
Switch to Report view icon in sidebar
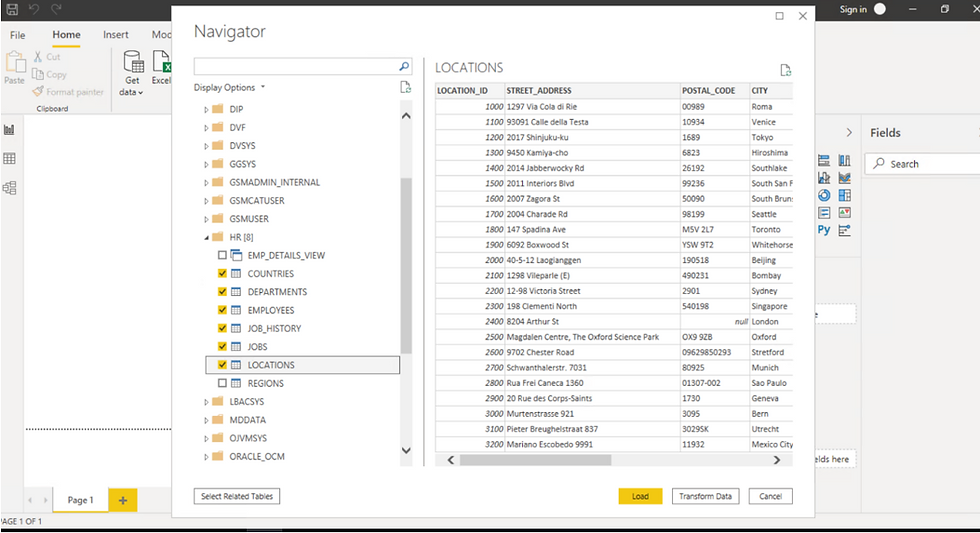(9, 130)
